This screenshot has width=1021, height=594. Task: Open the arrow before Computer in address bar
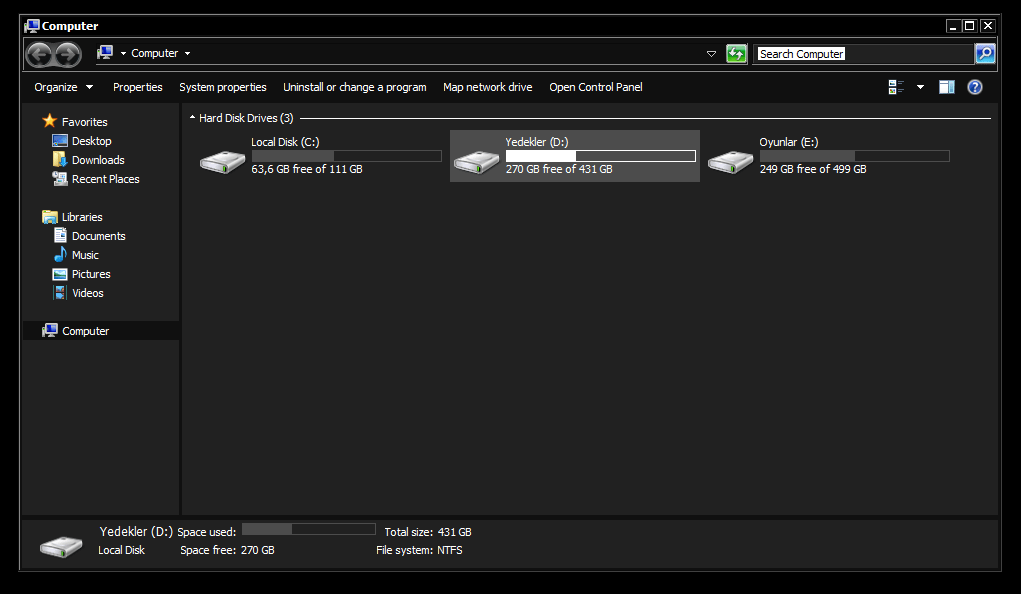click(x=123, y=53)
